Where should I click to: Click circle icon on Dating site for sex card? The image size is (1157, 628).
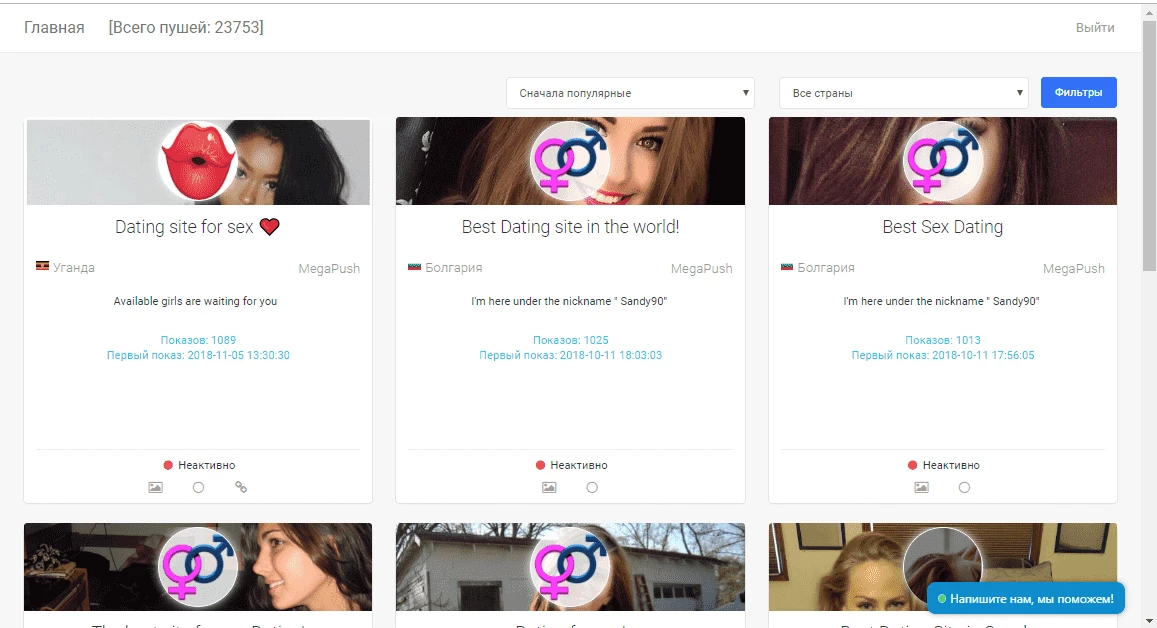(x=198, y=487)
